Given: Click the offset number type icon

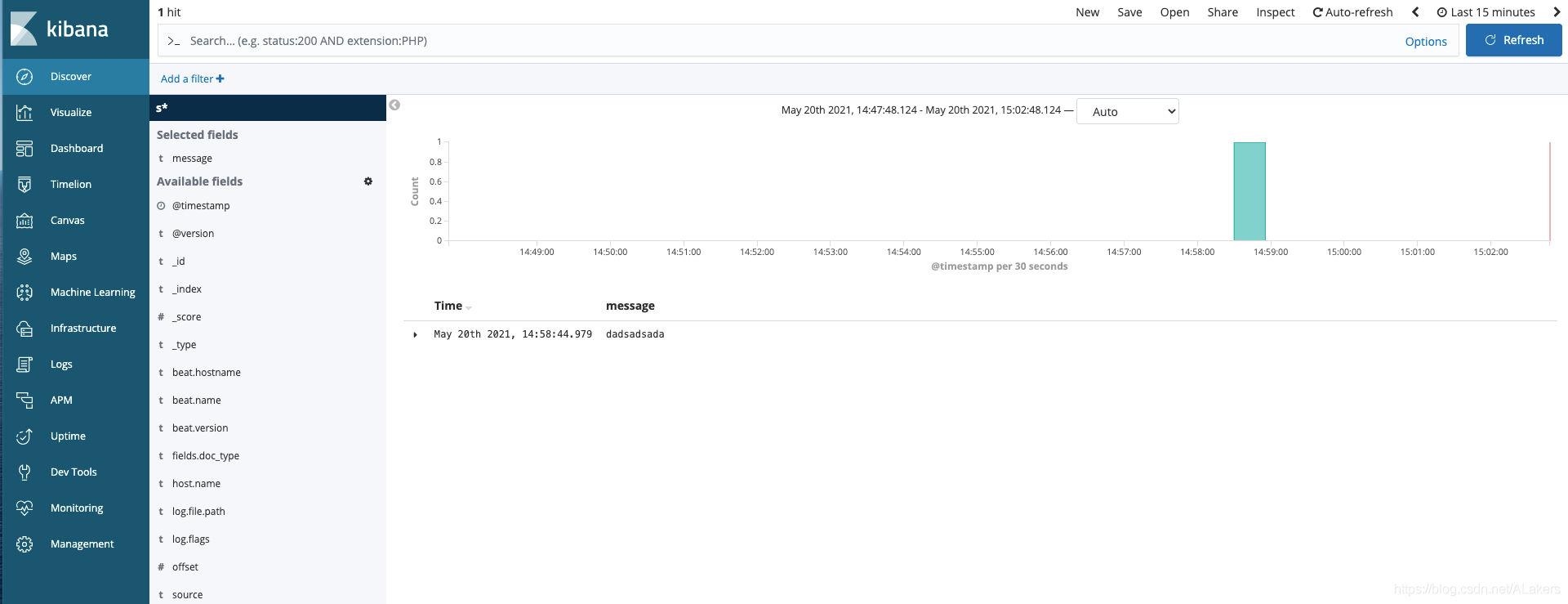Looking at the screenshot, I should click(x=161, y=567).
